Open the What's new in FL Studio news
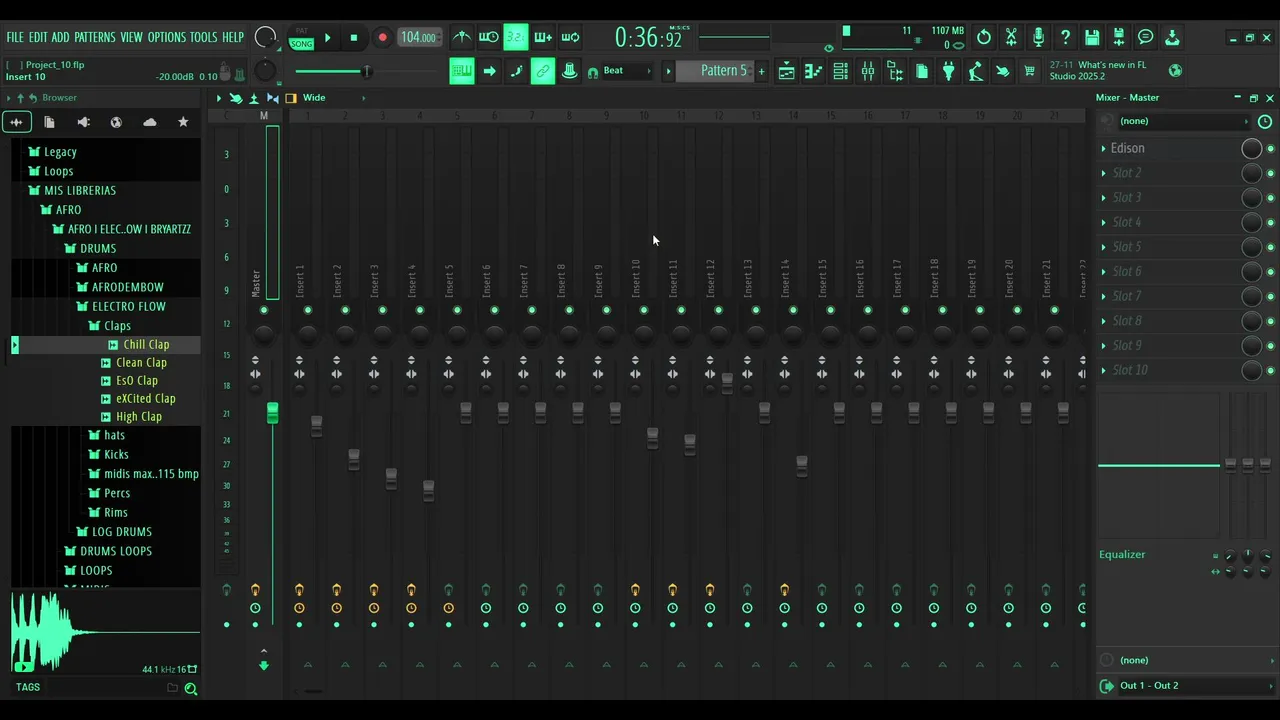 [x=1098, y=71]
